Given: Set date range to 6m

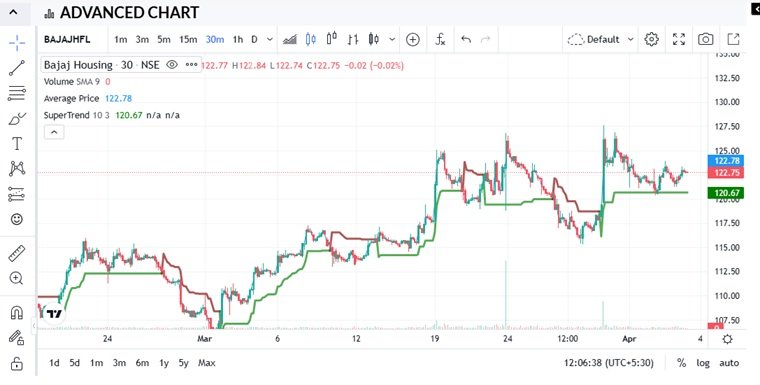Looking at the screenshot, I should click(142, 363).
